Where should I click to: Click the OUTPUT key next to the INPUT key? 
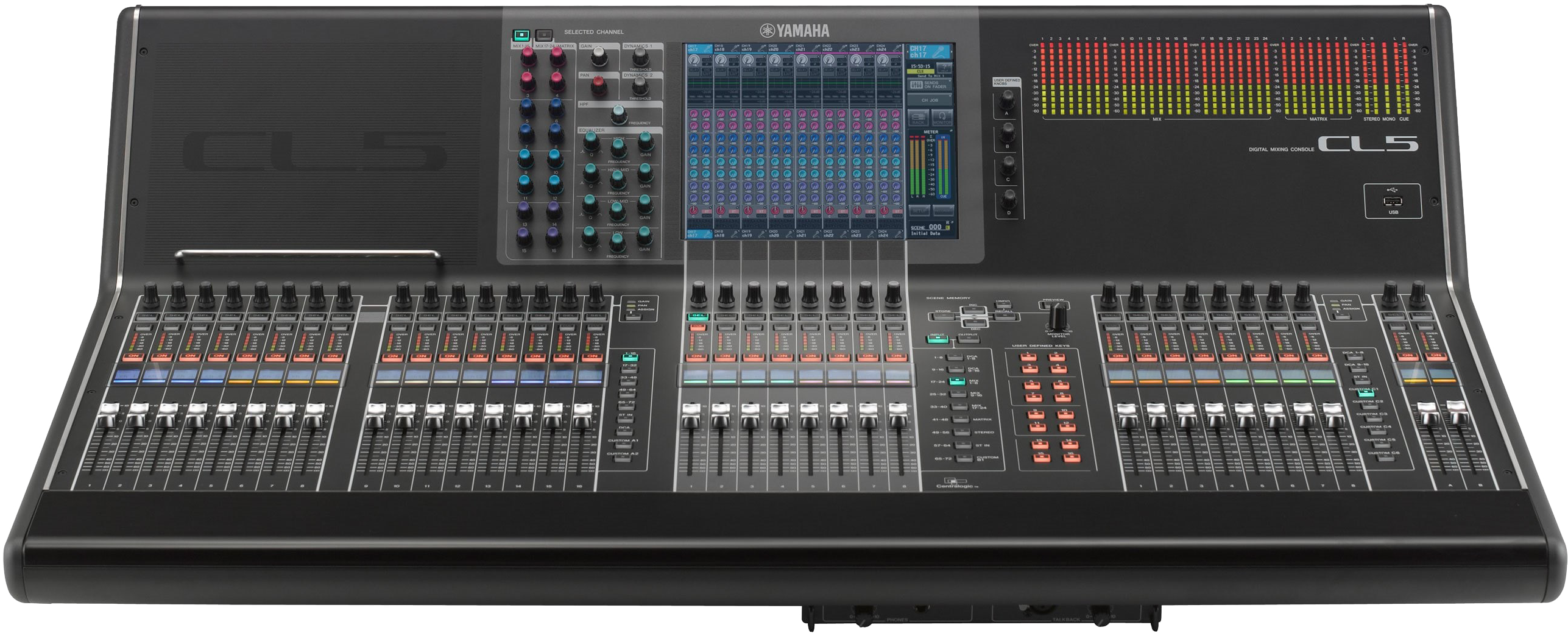pyautogui.click(x=969, y=339)
